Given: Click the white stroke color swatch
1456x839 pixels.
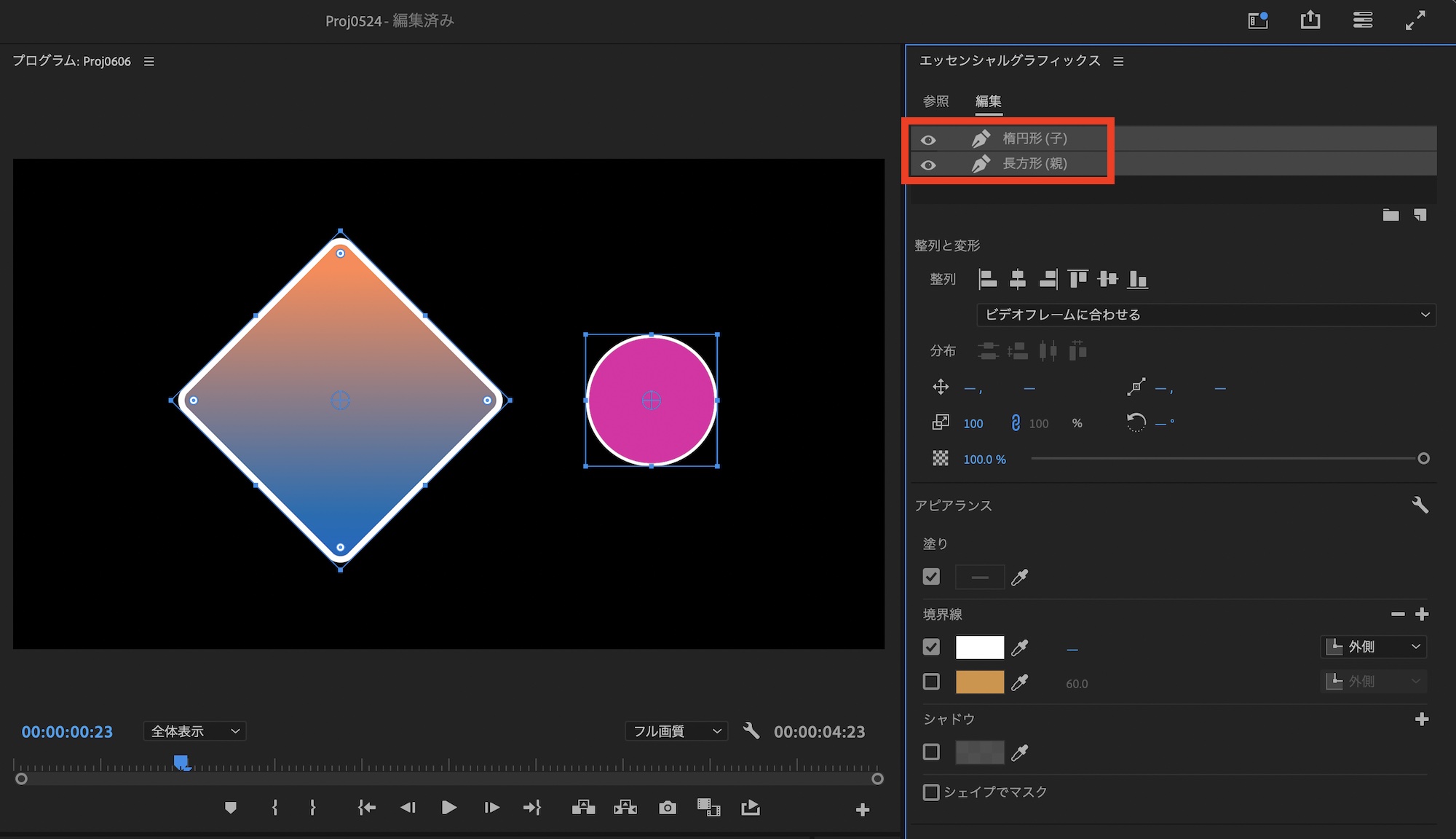Looking at the screenshot, I should coord(979,647).
